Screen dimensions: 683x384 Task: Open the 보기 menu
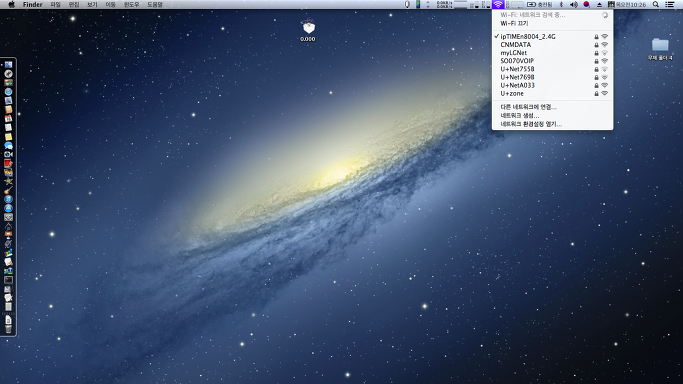[92, 4]
